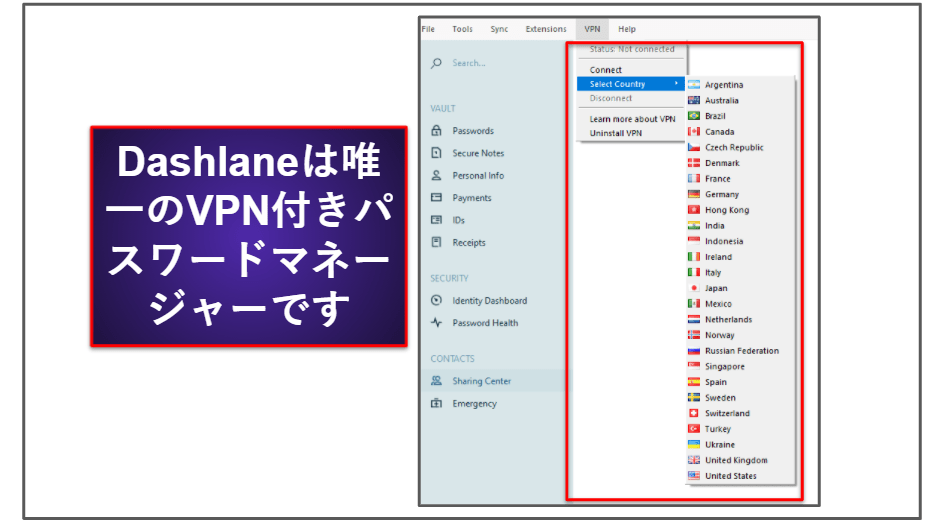Screen dimensions: 943x522
Task: Click the Hong Kong flag icon
Action: click(x=693, y=210)
